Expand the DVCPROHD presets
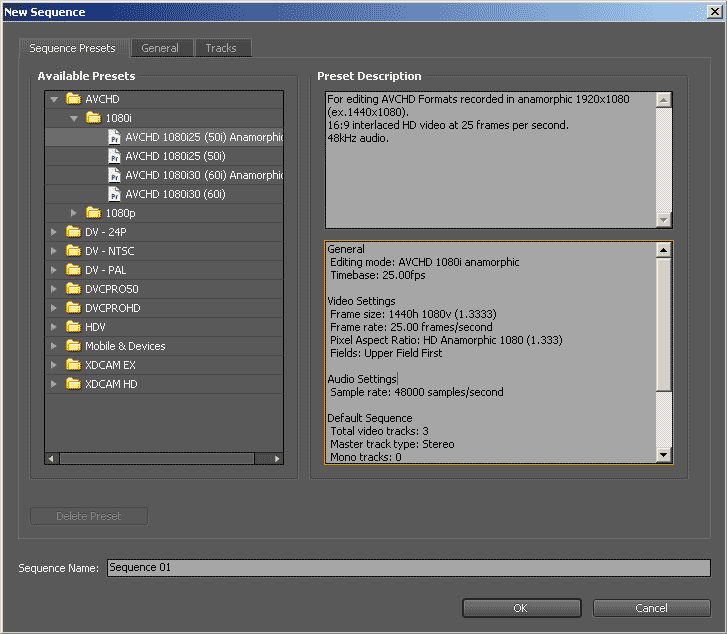The width and height of the screenshot is (727, 634). (x=53, y=308)
